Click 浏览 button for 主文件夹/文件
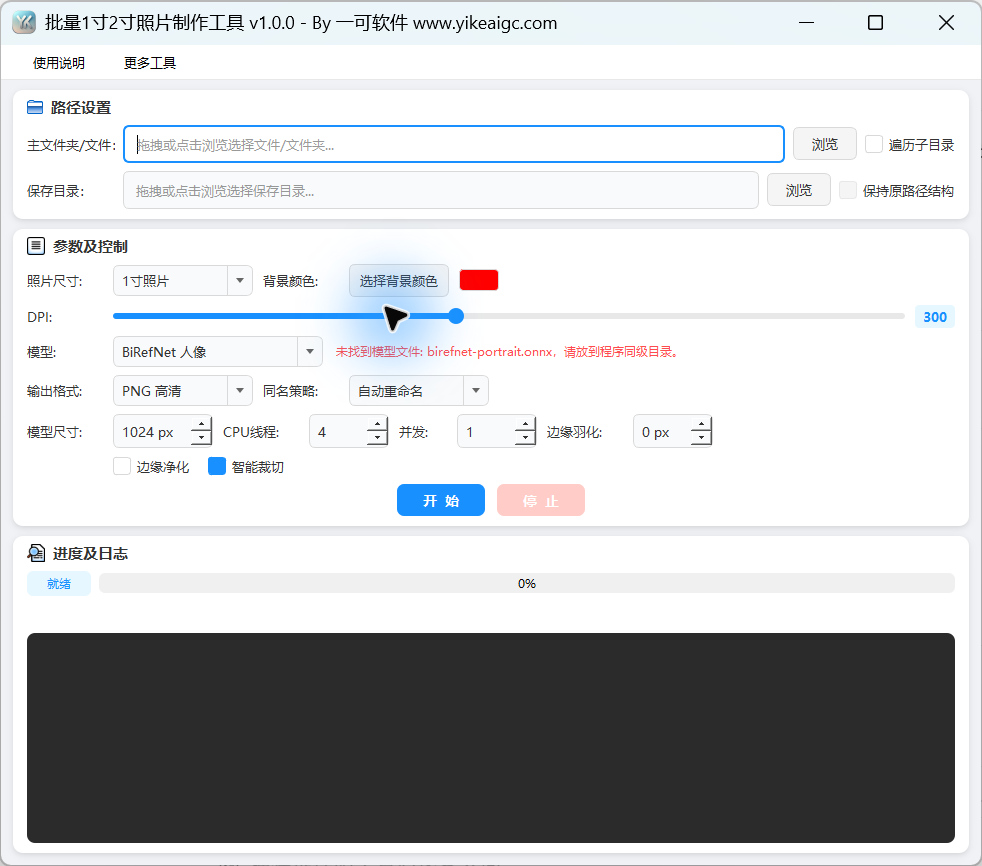This screenshot has height=866, width=982. pos(825,144)
